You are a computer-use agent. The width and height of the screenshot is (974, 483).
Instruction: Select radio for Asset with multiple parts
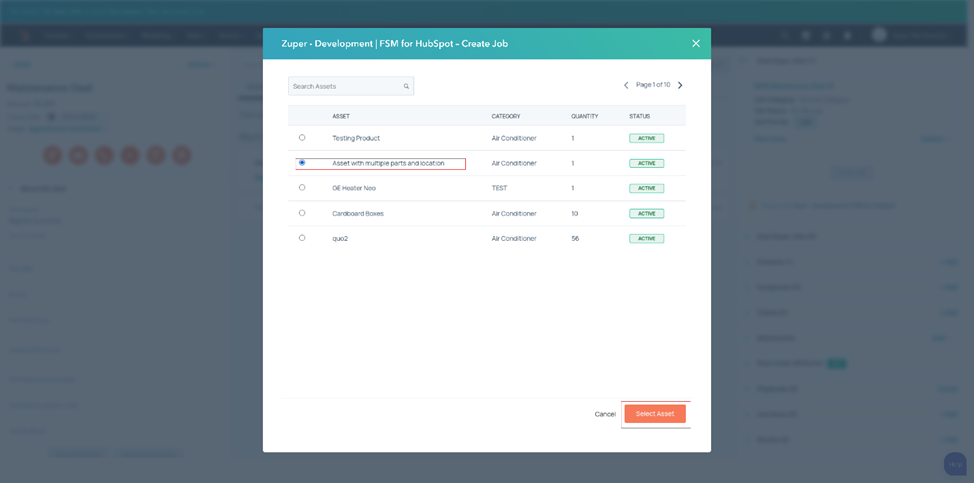pos(302,163)
